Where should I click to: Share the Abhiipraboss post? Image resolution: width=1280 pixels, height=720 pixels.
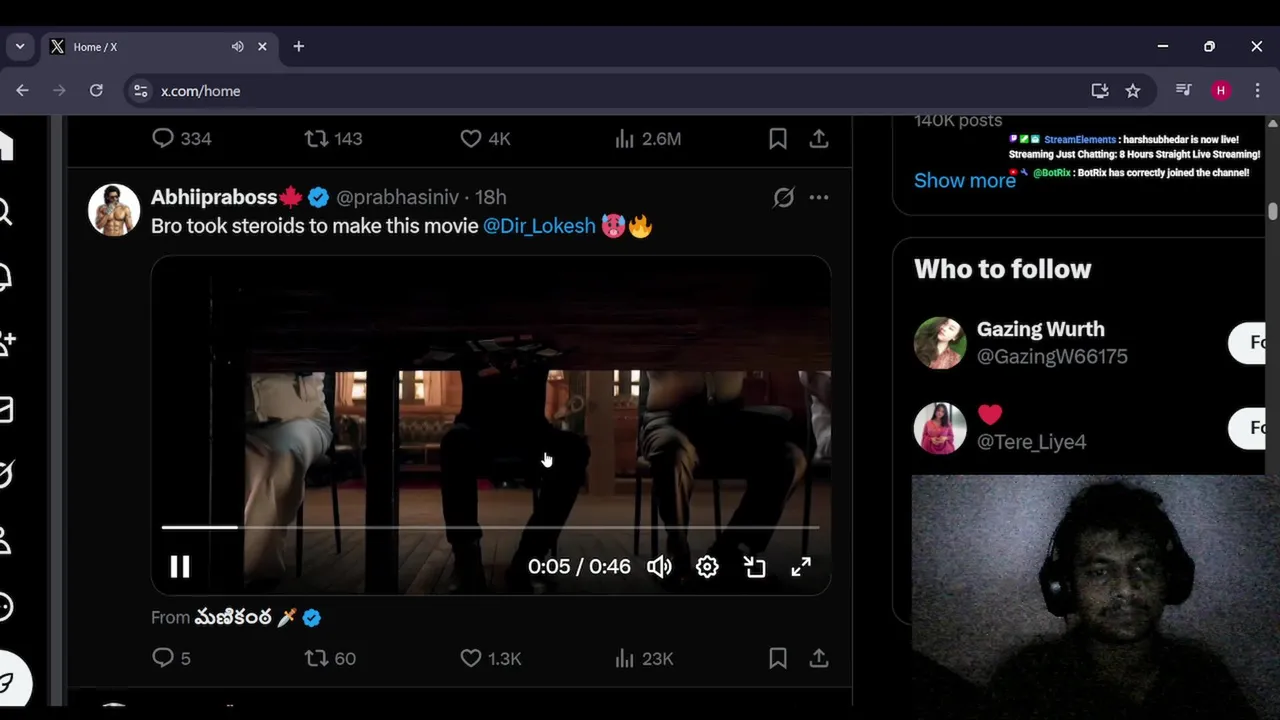click(819, 658)
